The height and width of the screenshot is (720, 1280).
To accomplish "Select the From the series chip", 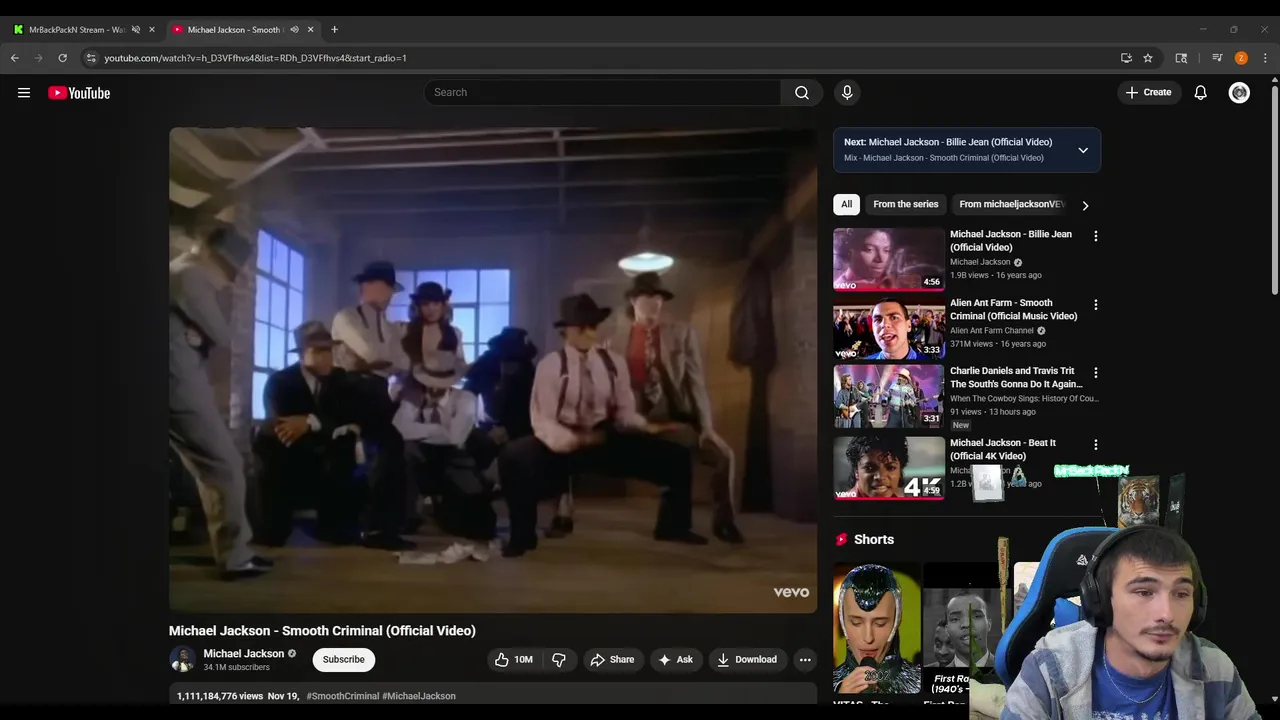I will [905, 204].
